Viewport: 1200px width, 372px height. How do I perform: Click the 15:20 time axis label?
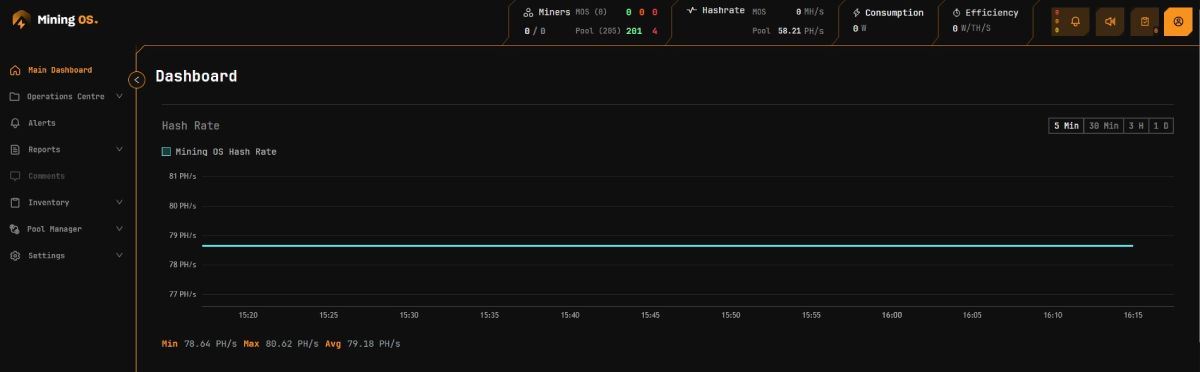[x=248, y=315]
